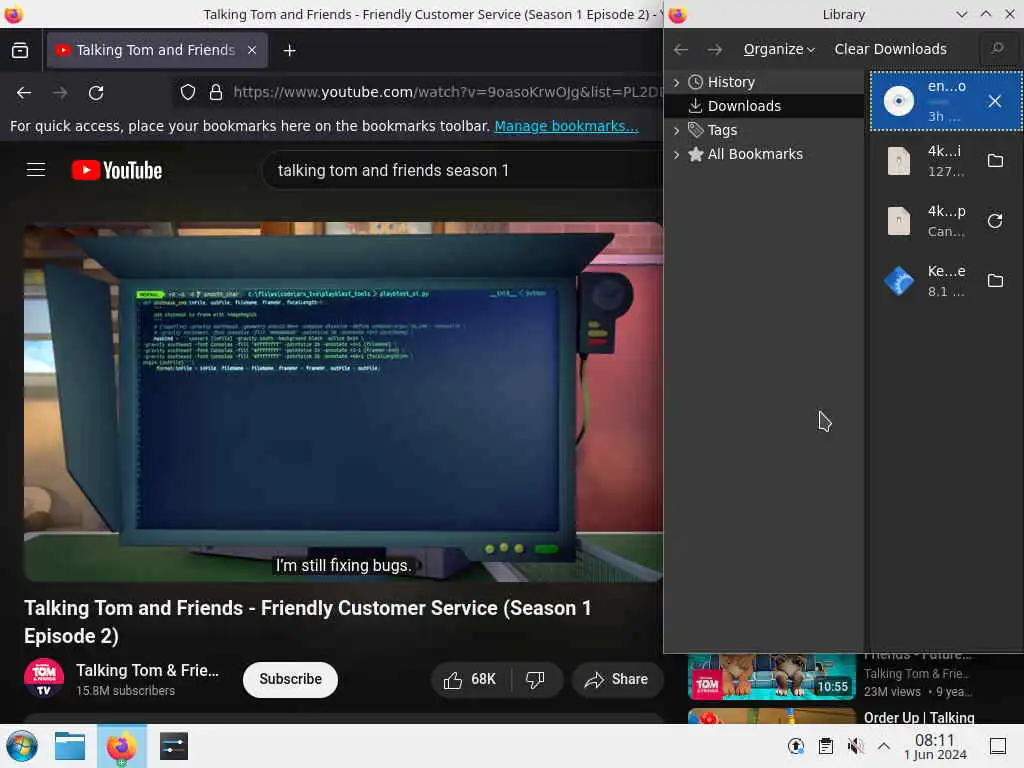1024x768 pixels.
Task: Select the canceled 4k...p download entry
Action: coord(946,221)
